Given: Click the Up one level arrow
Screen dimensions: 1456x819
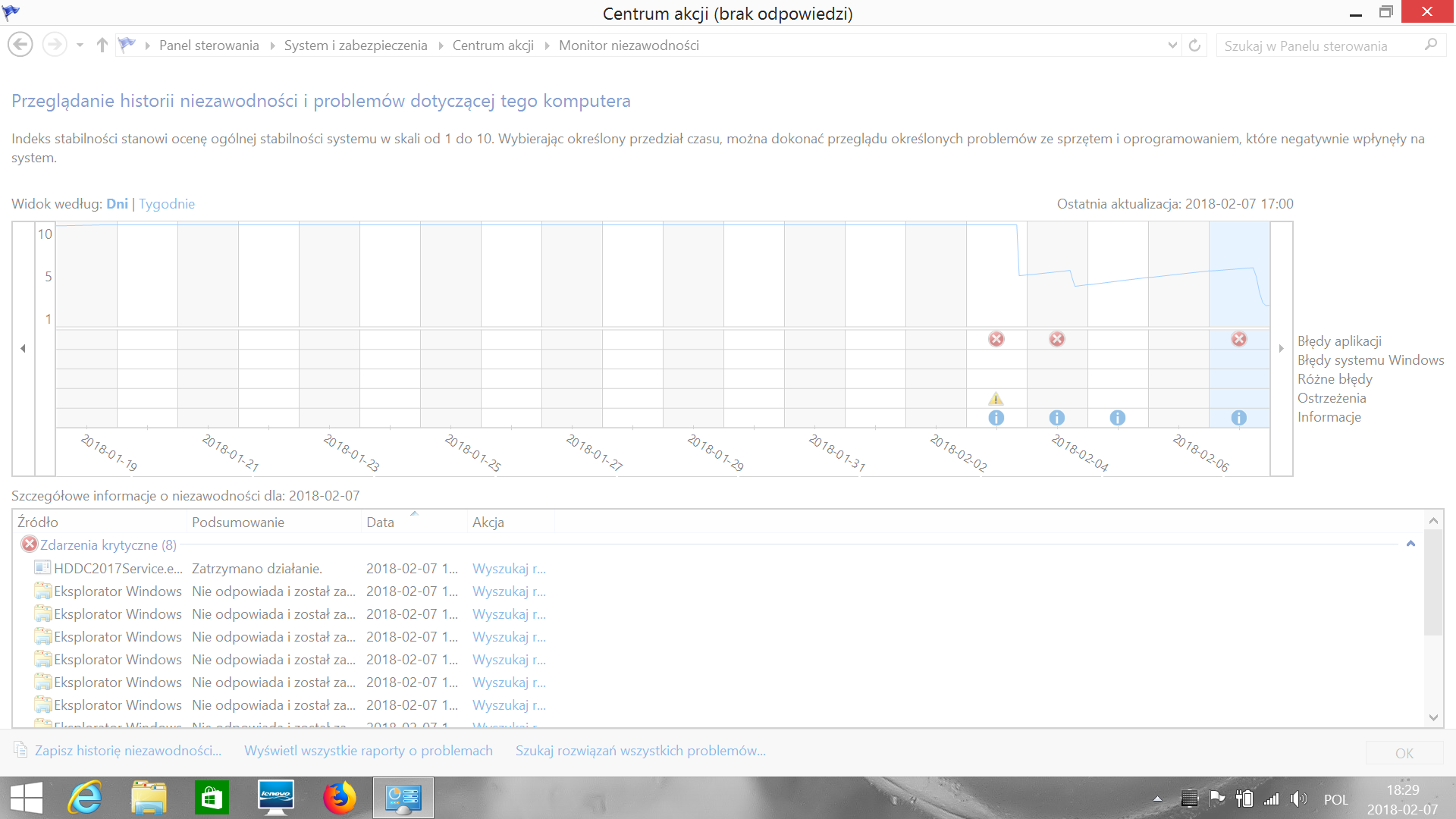Looking at the screenshot, I should (x=102, y=45).
